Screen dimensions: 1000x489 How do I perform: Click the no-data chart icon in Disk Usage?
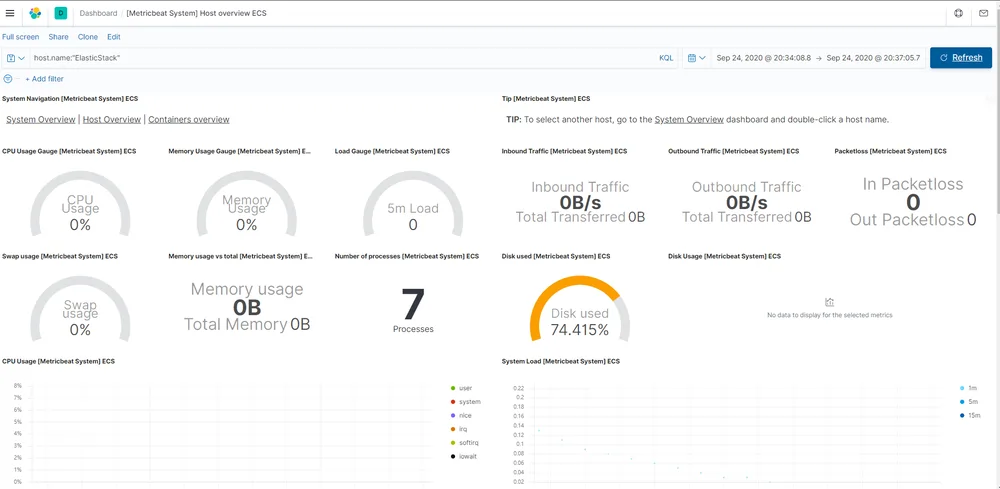(x=829, y=302)
